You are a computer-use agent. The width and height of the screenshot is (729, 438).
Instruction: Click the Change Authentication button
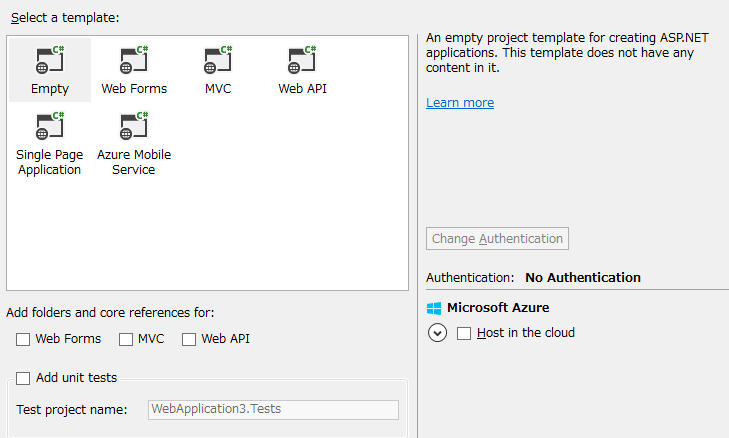498,239
